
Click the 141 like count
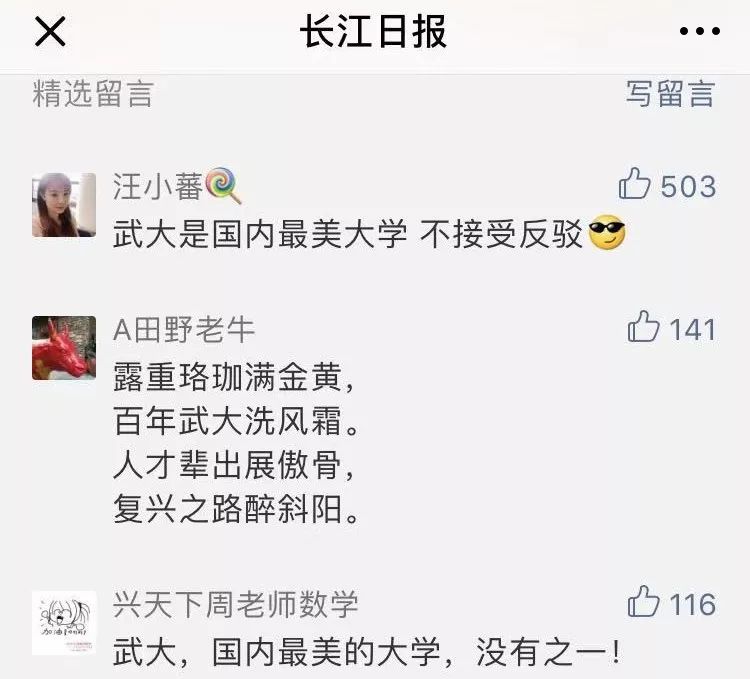pos(693,330)
